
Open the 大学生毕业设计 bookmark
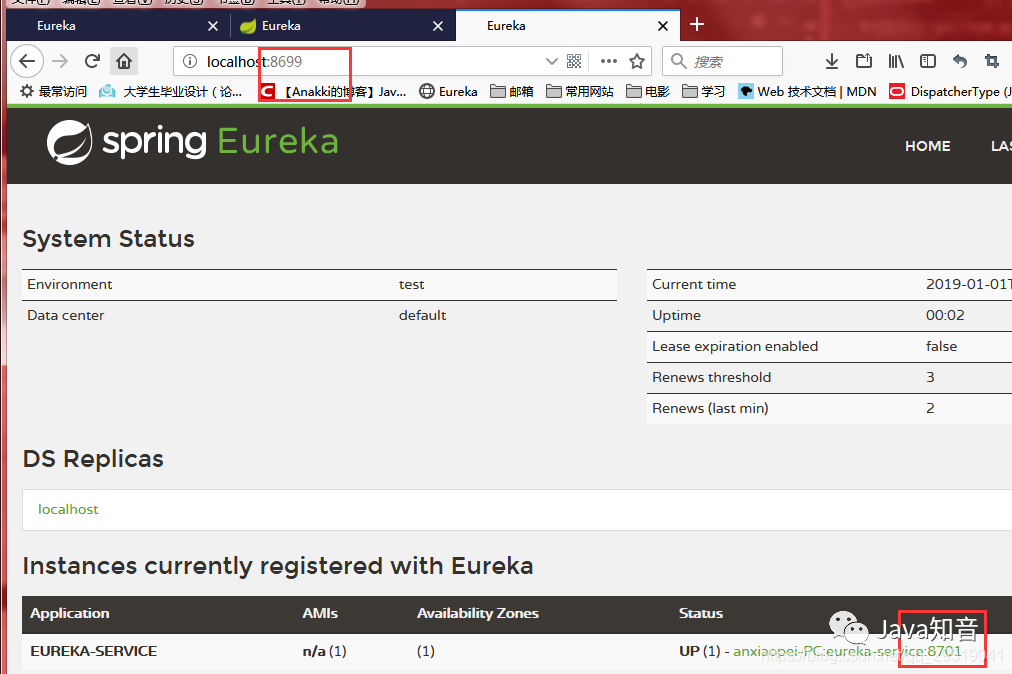click(170, 92)
